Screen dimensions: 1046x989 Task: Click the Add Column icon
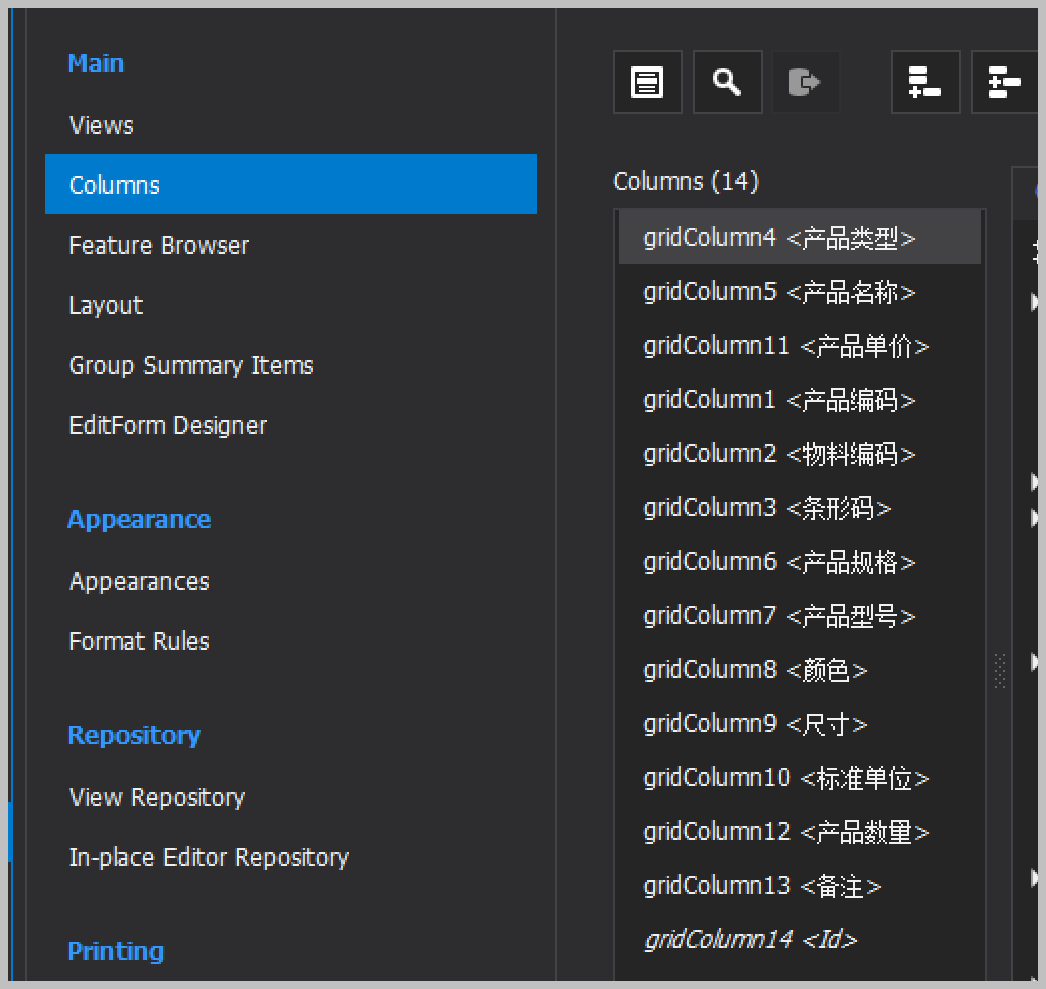pyautogui.click(x=925, y=82)
